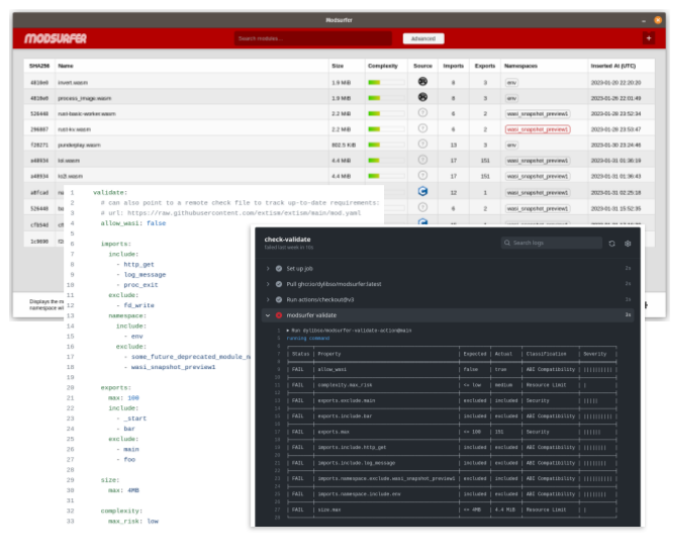Click the allow_wasi FAIL row in the log
Viewport: 679px width, 540px height.
click(452, 369)
